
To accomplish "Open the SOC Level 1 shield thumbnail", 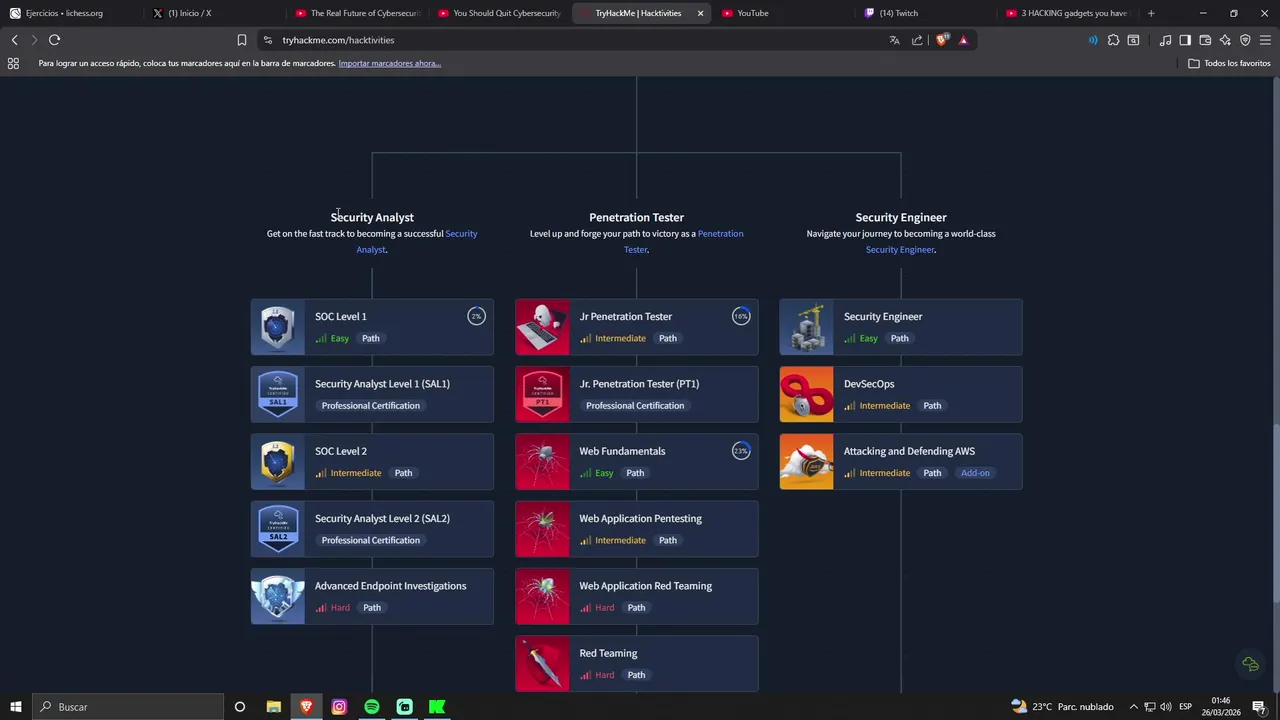I will point(278,327).
